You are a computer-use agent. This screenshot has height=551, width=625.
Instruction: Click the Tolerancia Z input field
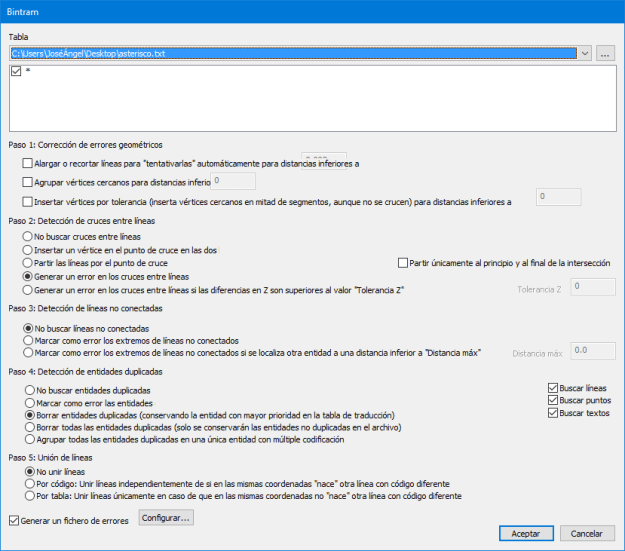(592, 288)
